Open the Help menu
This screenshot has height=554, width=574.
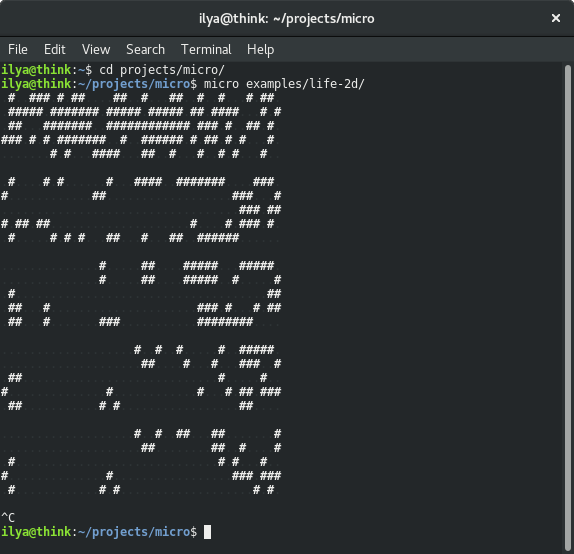click(x=260, y=49)
